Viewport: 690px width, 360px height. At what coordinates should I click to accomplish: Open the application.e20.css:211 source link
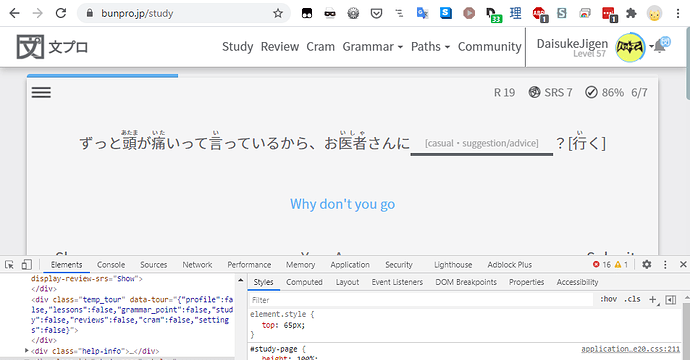[630, 349]
